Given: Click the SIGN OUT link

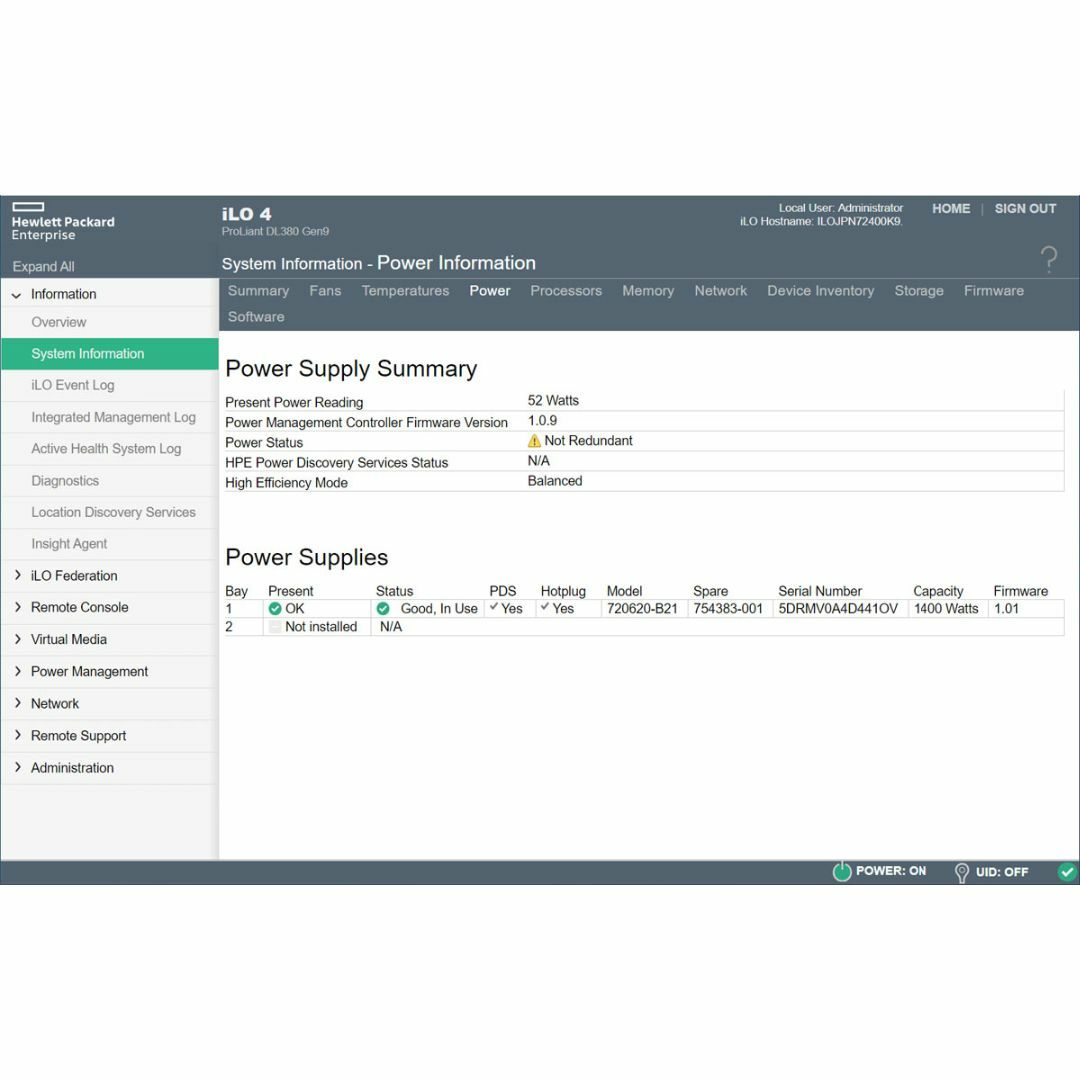Looking at the screenshot, I should (1025, 209).
